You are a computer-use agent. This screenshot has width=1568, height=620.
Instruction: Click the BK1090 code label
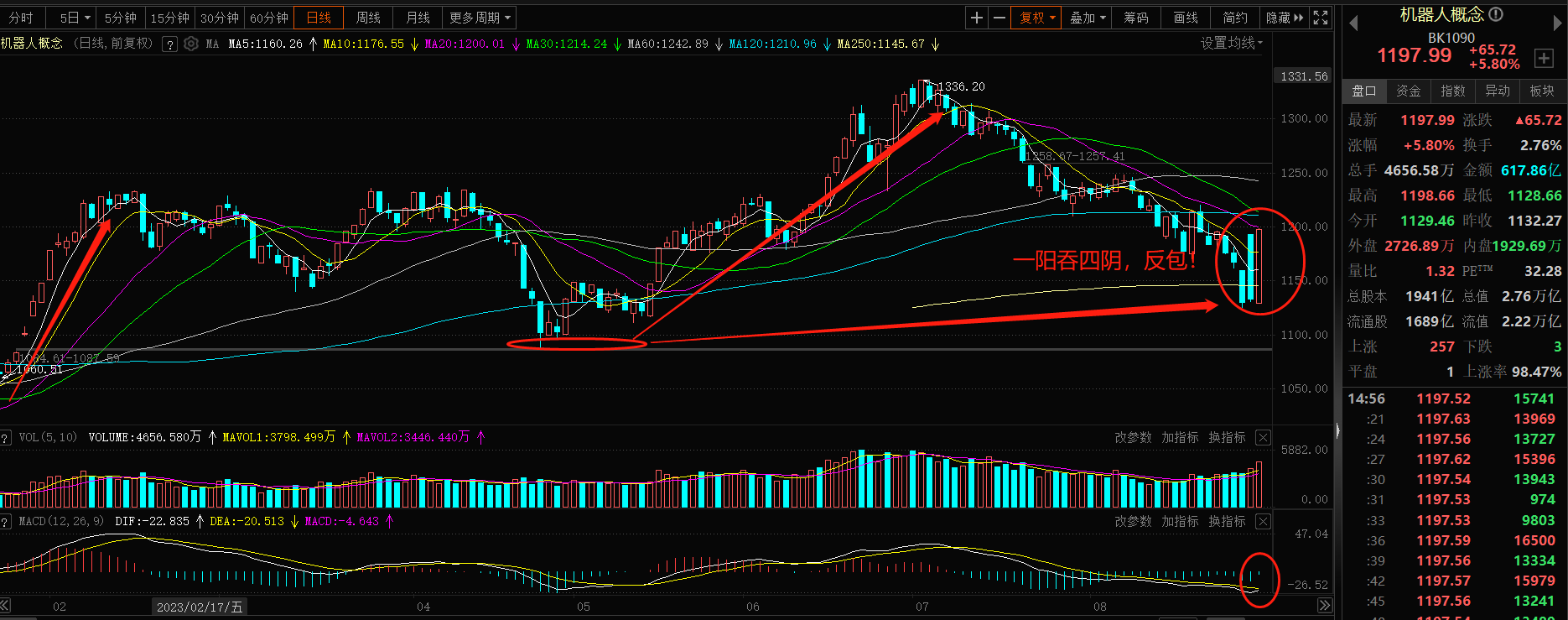click(x=1451, y=38)
